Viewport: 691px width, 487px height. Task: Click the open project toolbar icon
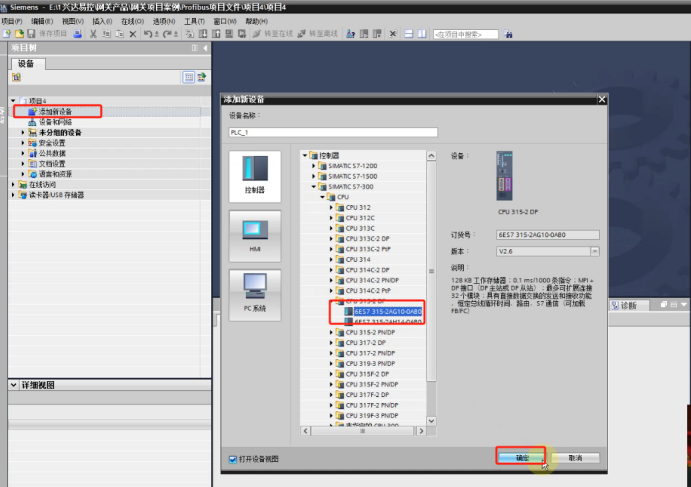(19, 34)
